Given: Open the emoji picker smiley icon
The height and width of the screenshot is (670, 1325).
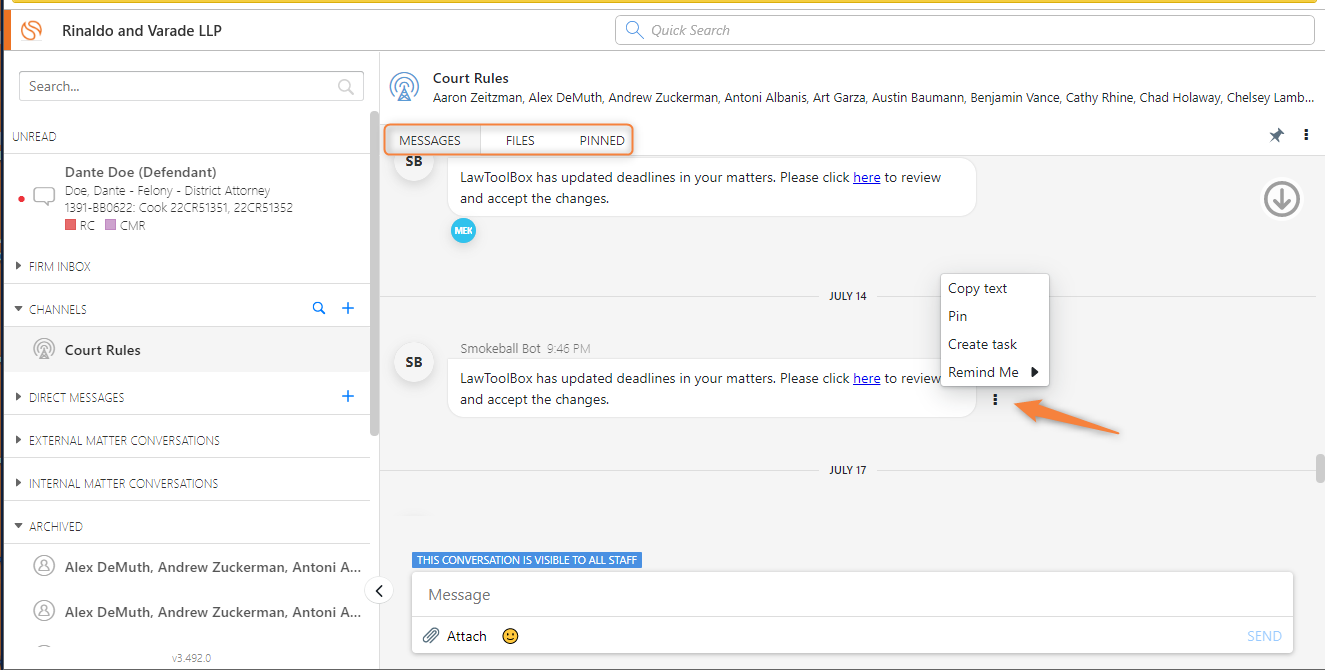Looking at the screenshot, I should [510, 636].
